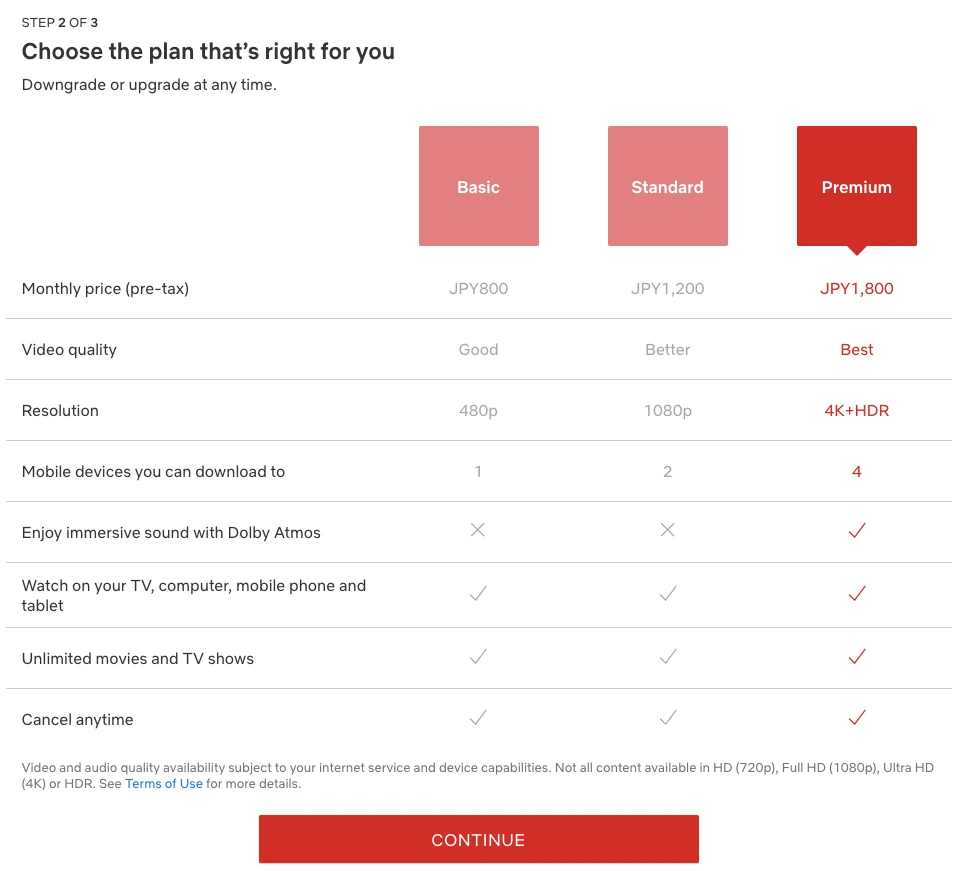Click the JPY1,800 Premium price

coord(856,289)
